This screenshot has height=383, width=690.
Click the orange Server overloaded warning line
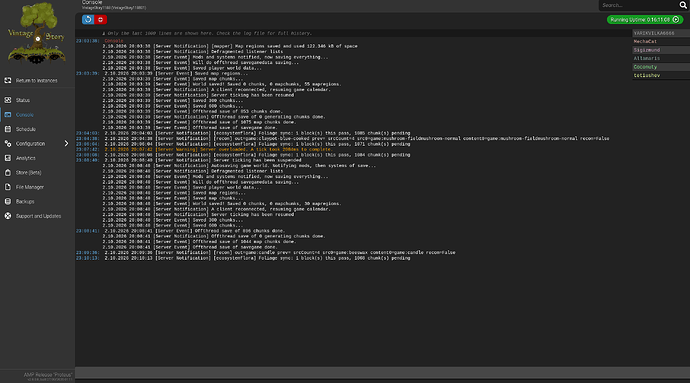(218, 150)
